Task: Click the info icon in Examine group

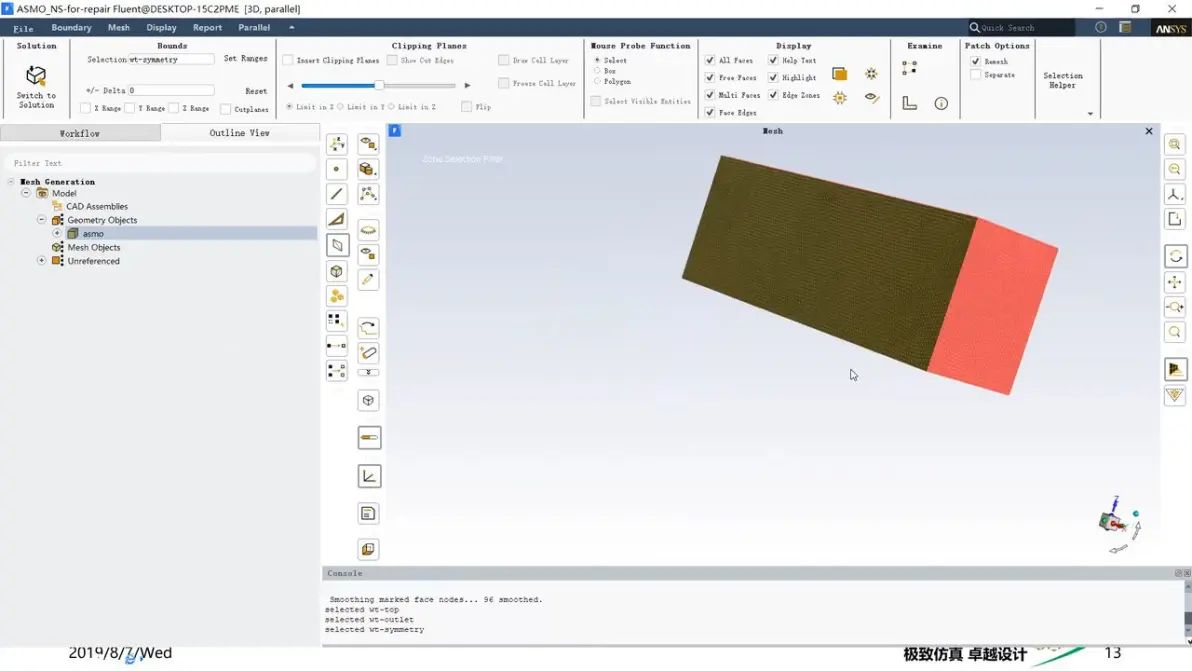Action: tap(941, 103)
